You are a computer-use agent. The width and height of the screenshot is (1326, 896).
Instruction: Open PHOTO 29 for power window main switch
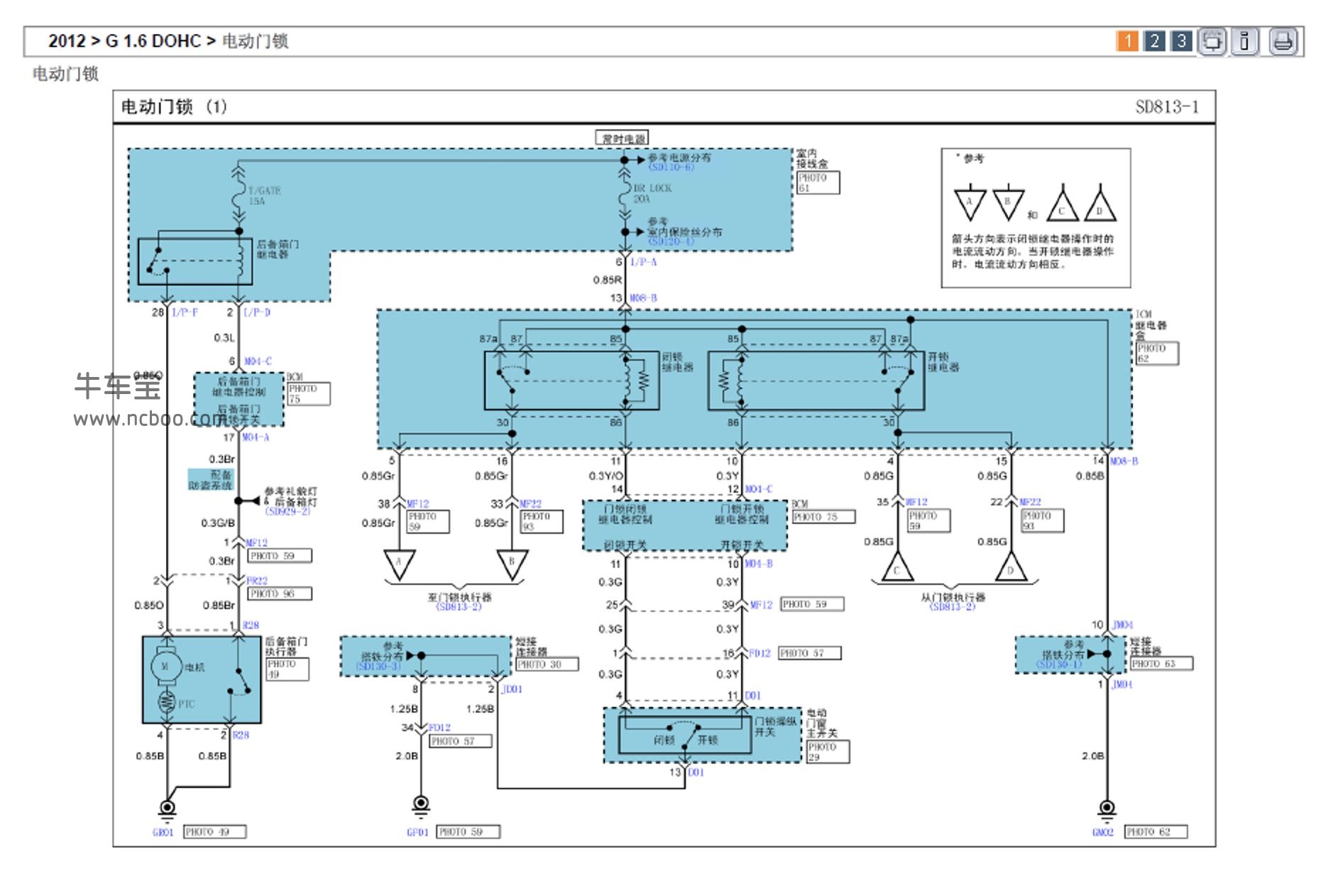coord(828,752)
